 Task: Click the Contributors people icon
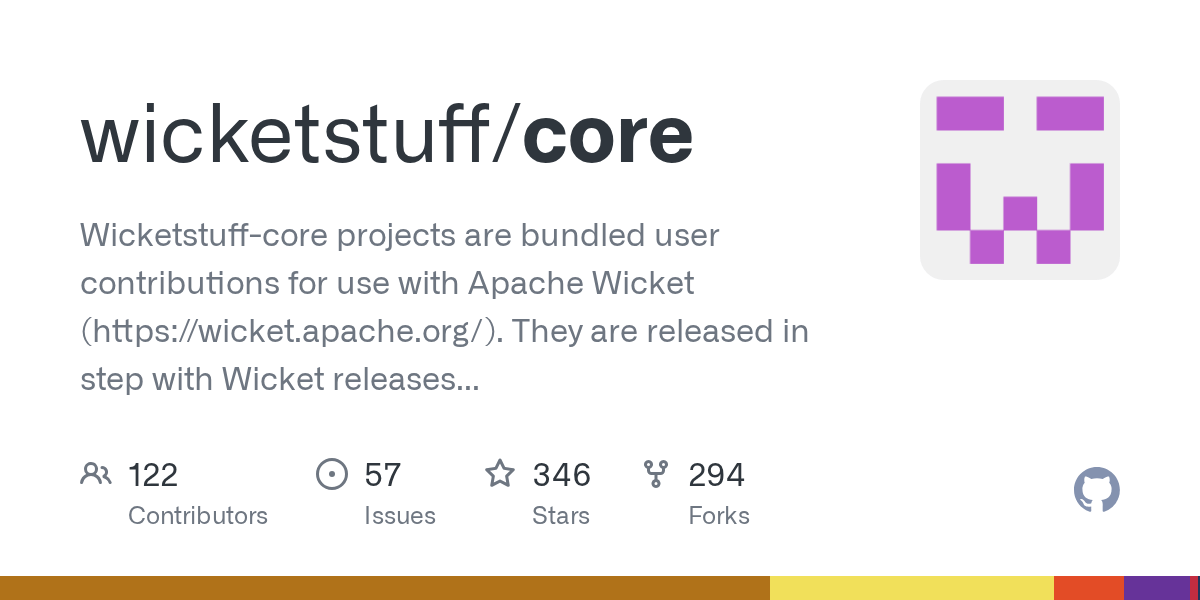(95, 474)
